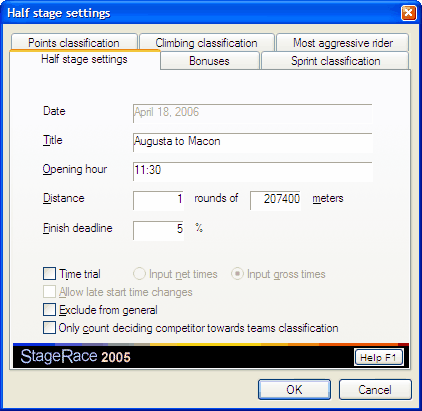
Task: Open the Climbing classification tab
Action: (x=207, y=42)
